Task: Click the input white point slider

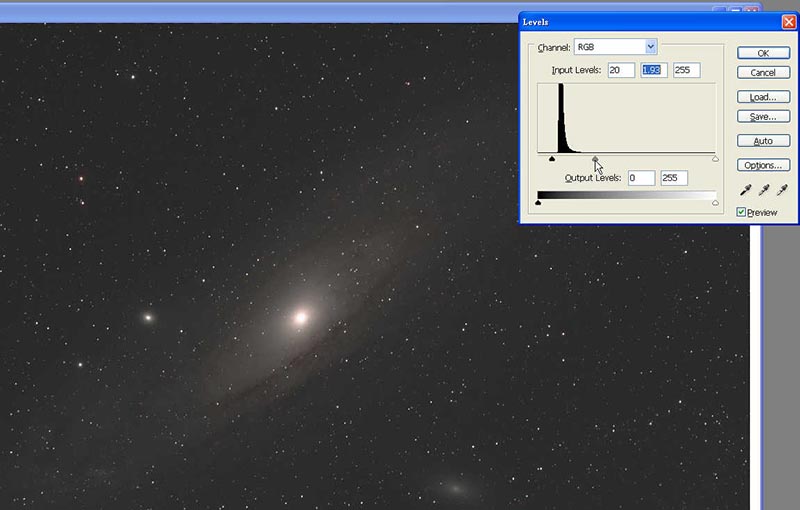Action: coord(715,158)
